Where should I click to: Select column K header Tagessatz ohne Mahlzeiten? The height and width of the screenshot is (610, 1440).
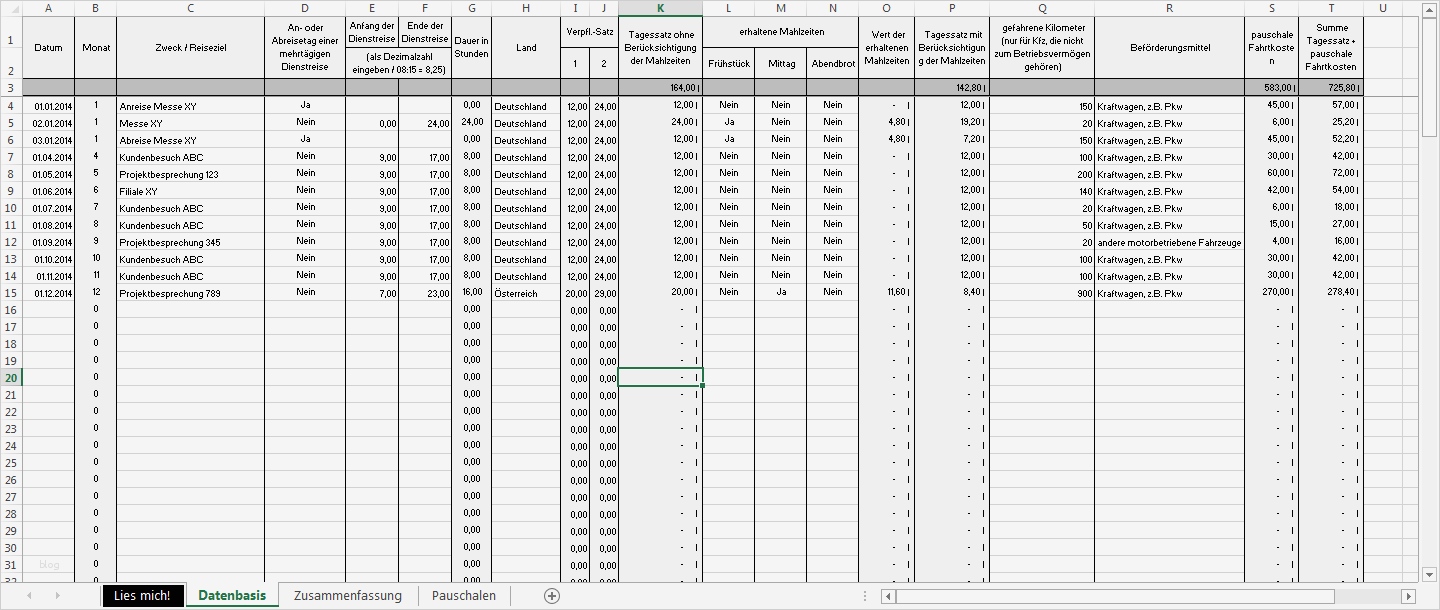[660, 9]
